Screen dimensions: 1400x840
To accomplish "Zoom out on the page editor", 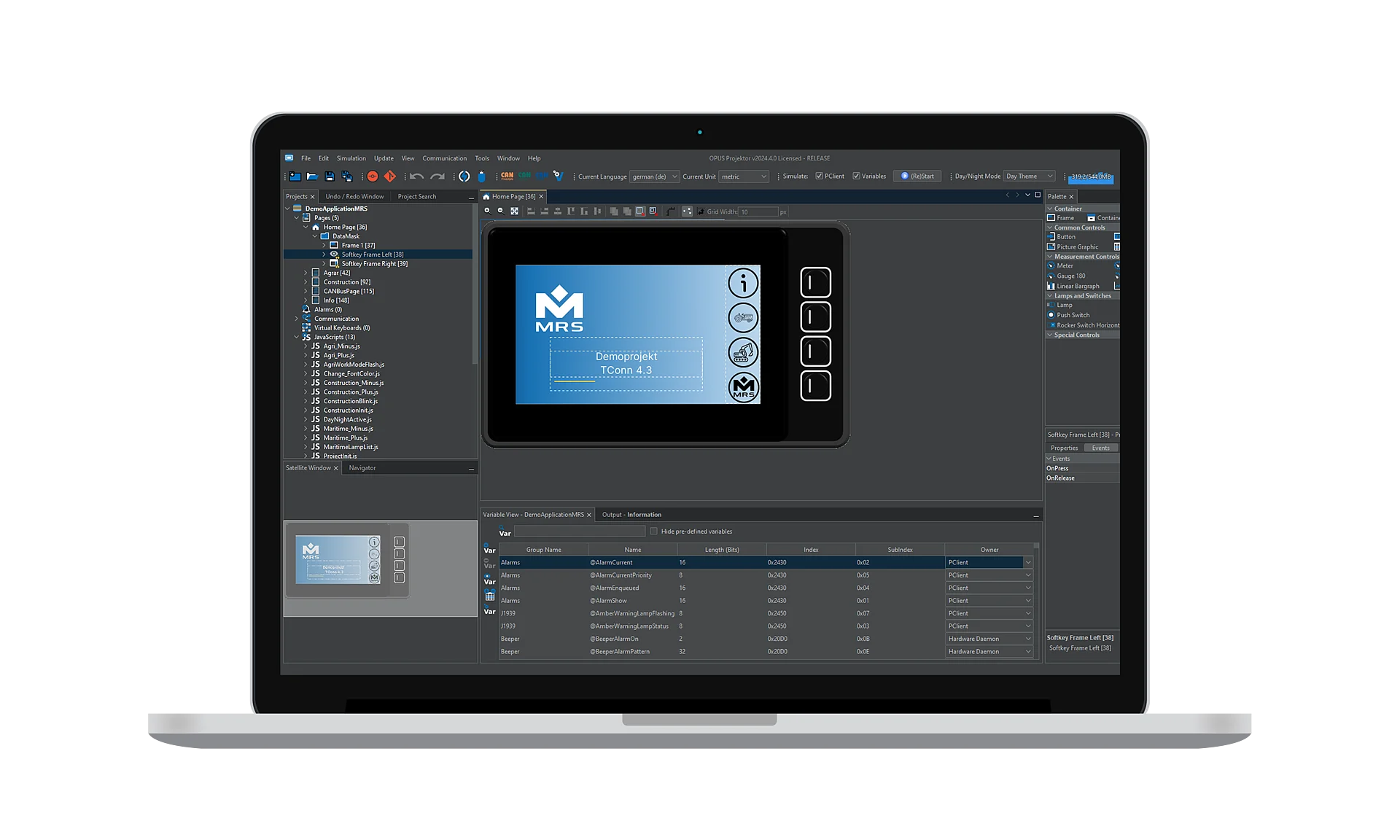I will click(x=500, y=211).
